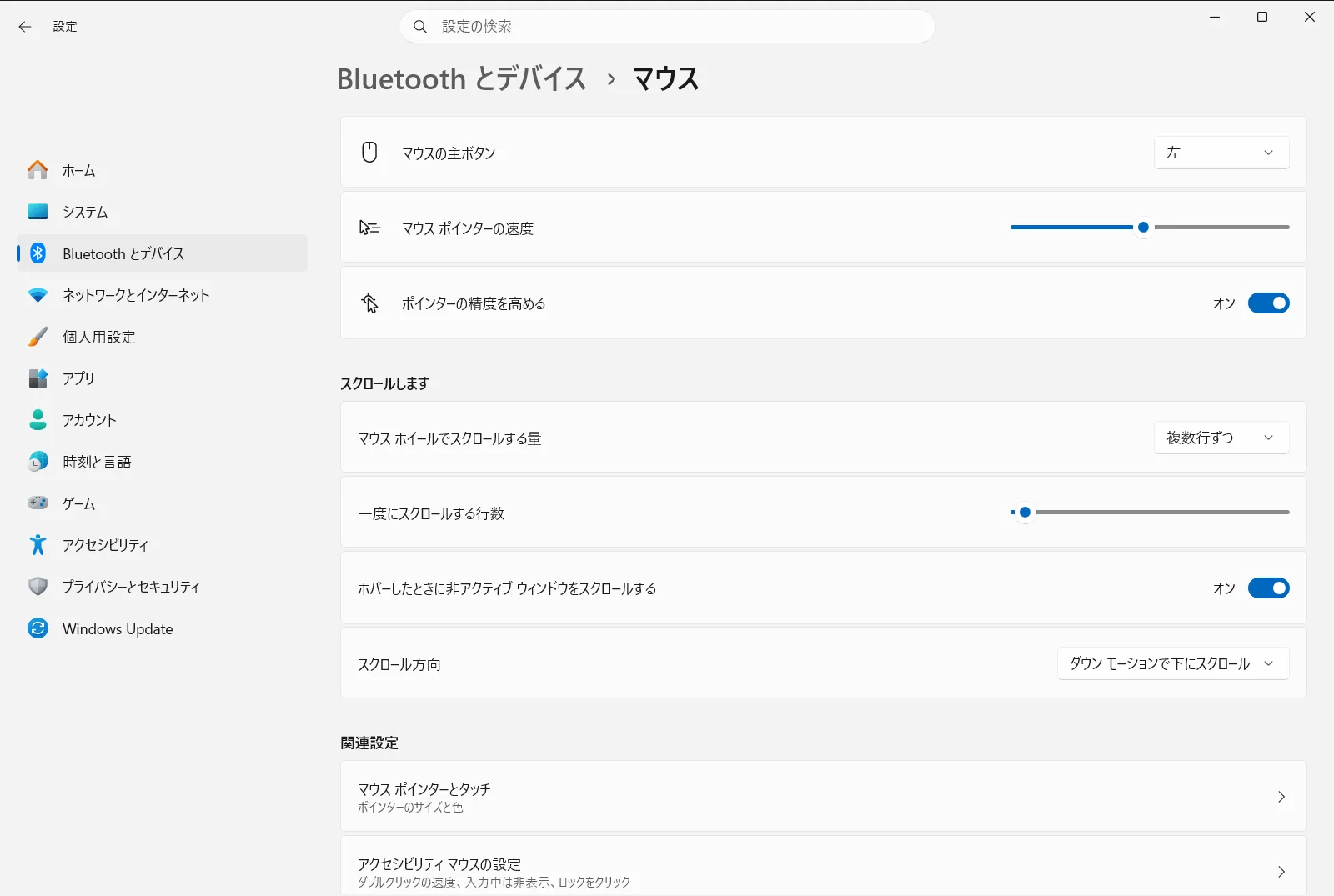The width and height of the screenshot is (1334, 896).
Task: Click the ネットワークとインターネット wifi icon
Action: (x=38, y=295)
